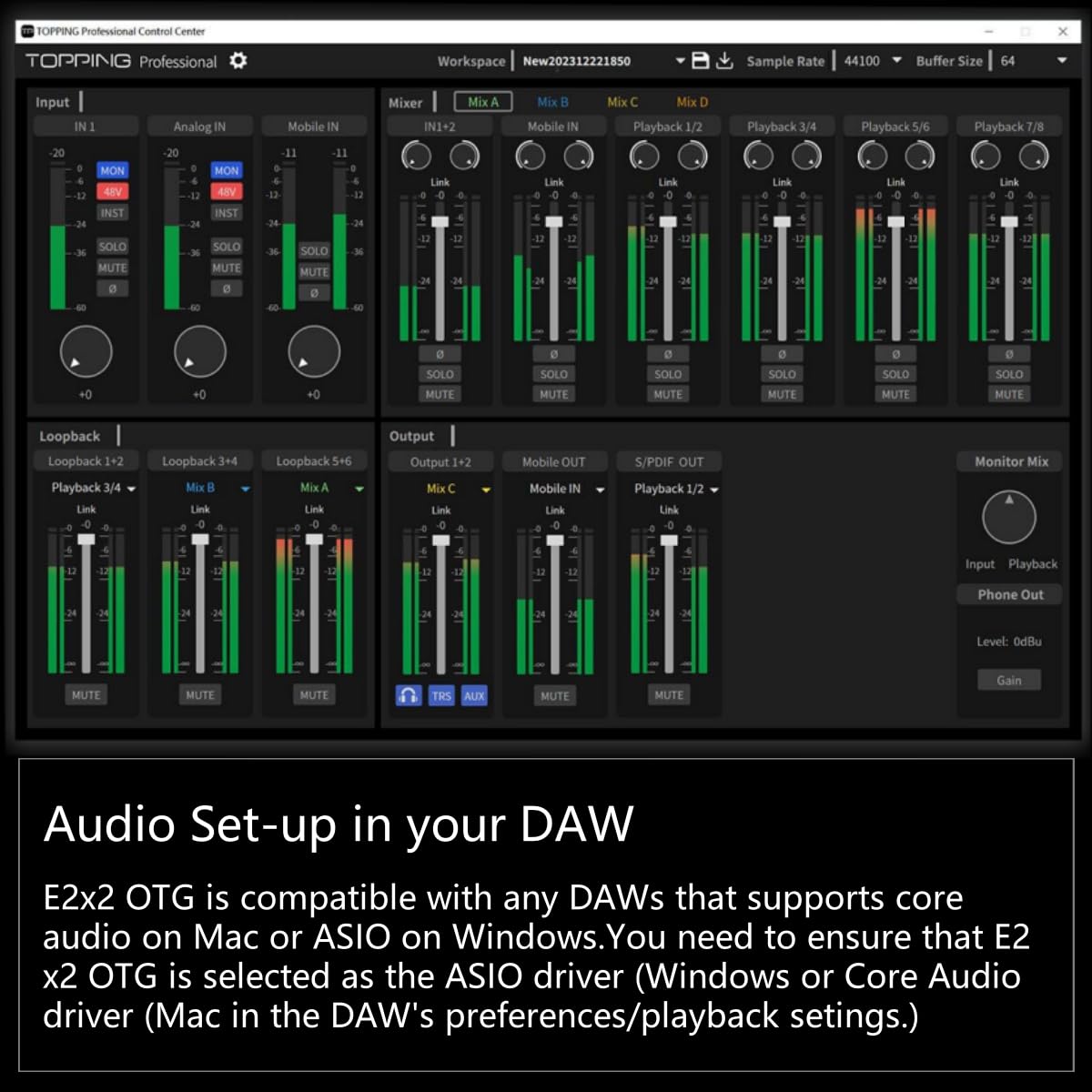Click phase invert icon on Playback 7/8 mixer channel

coord(1009,354)
